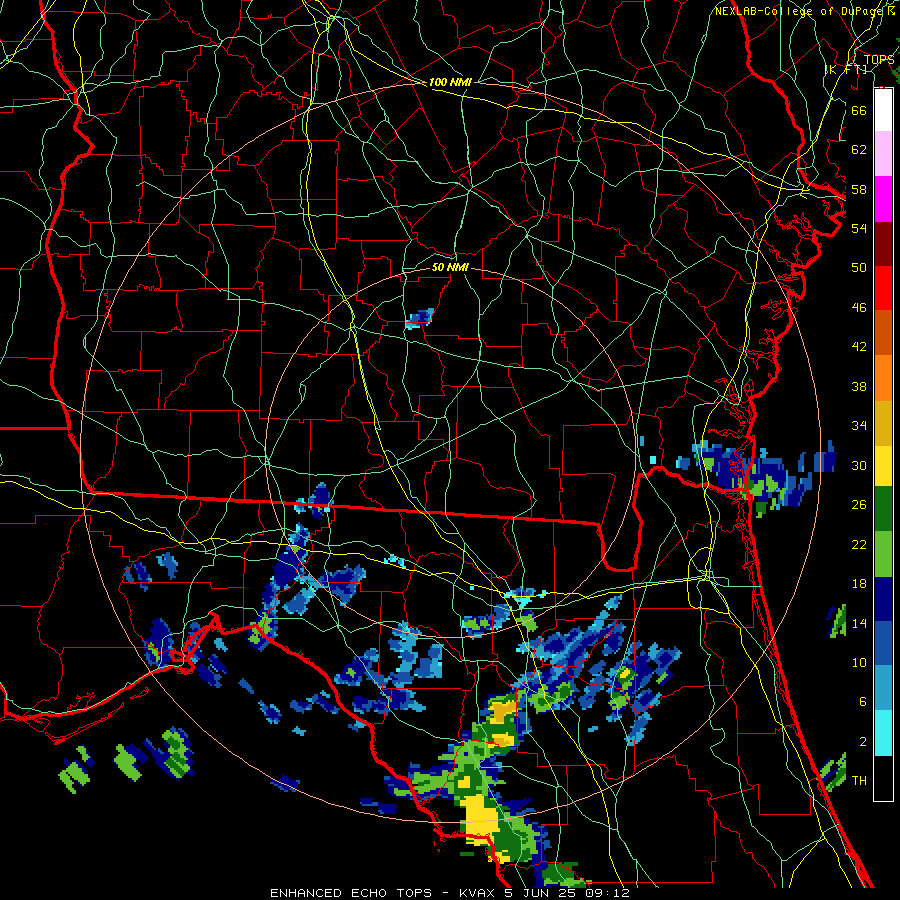Click the dark green swatch near 26
Screen dimensions: 900x900
click(x=883, y=509)
